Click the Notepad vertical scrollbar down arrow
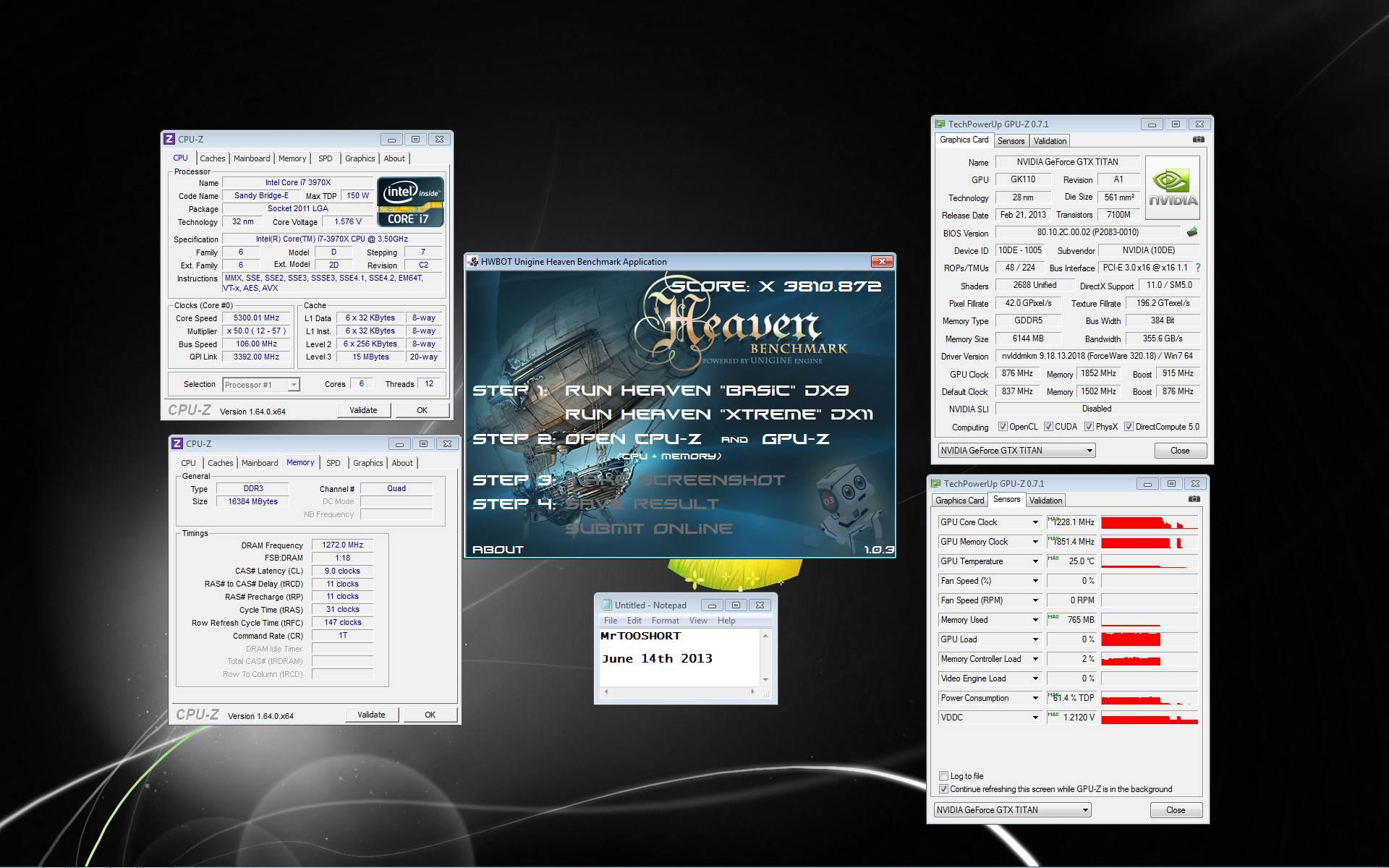The height and width of the screenshot is (868, 1389). (x=765, y=680)
